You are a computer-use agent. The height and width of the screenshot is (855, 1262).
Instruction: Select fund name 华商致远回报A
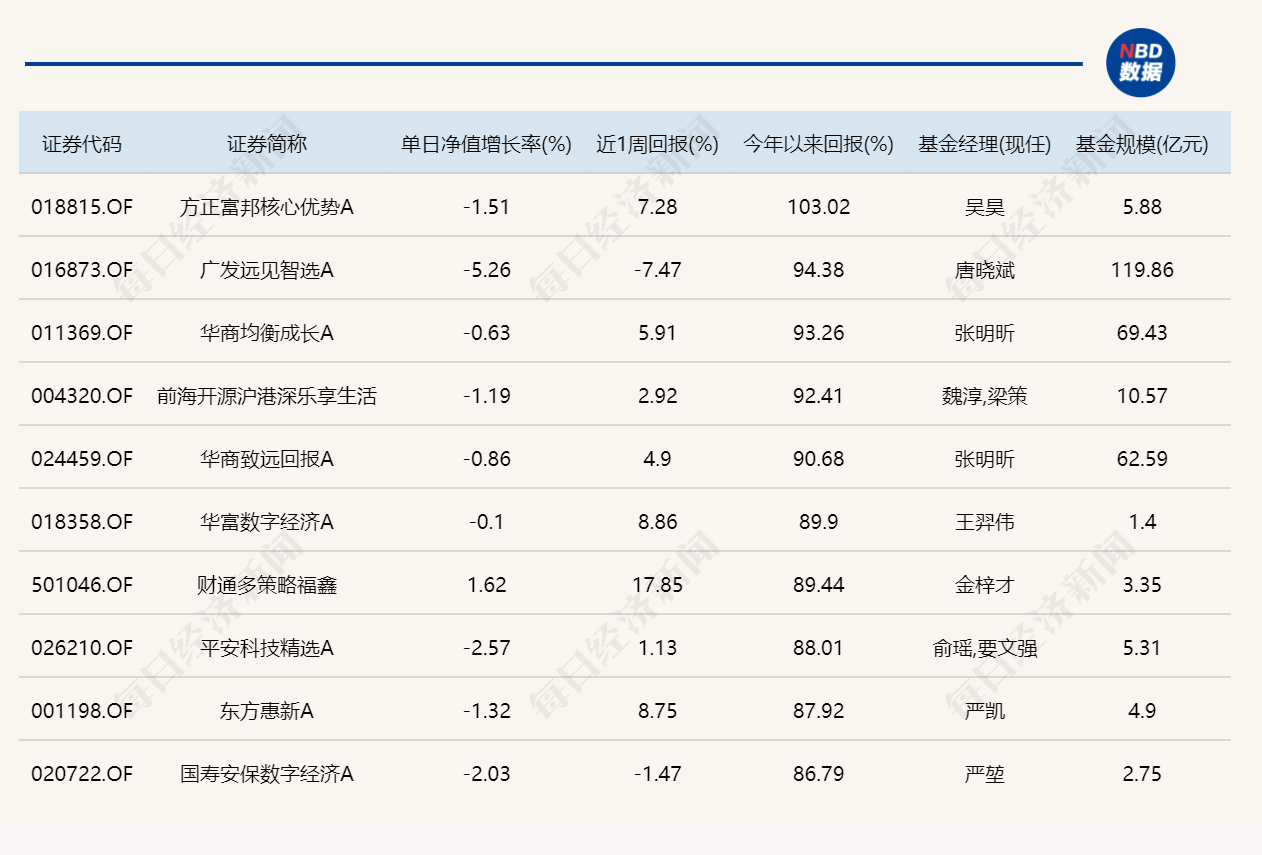click(267, 459)
